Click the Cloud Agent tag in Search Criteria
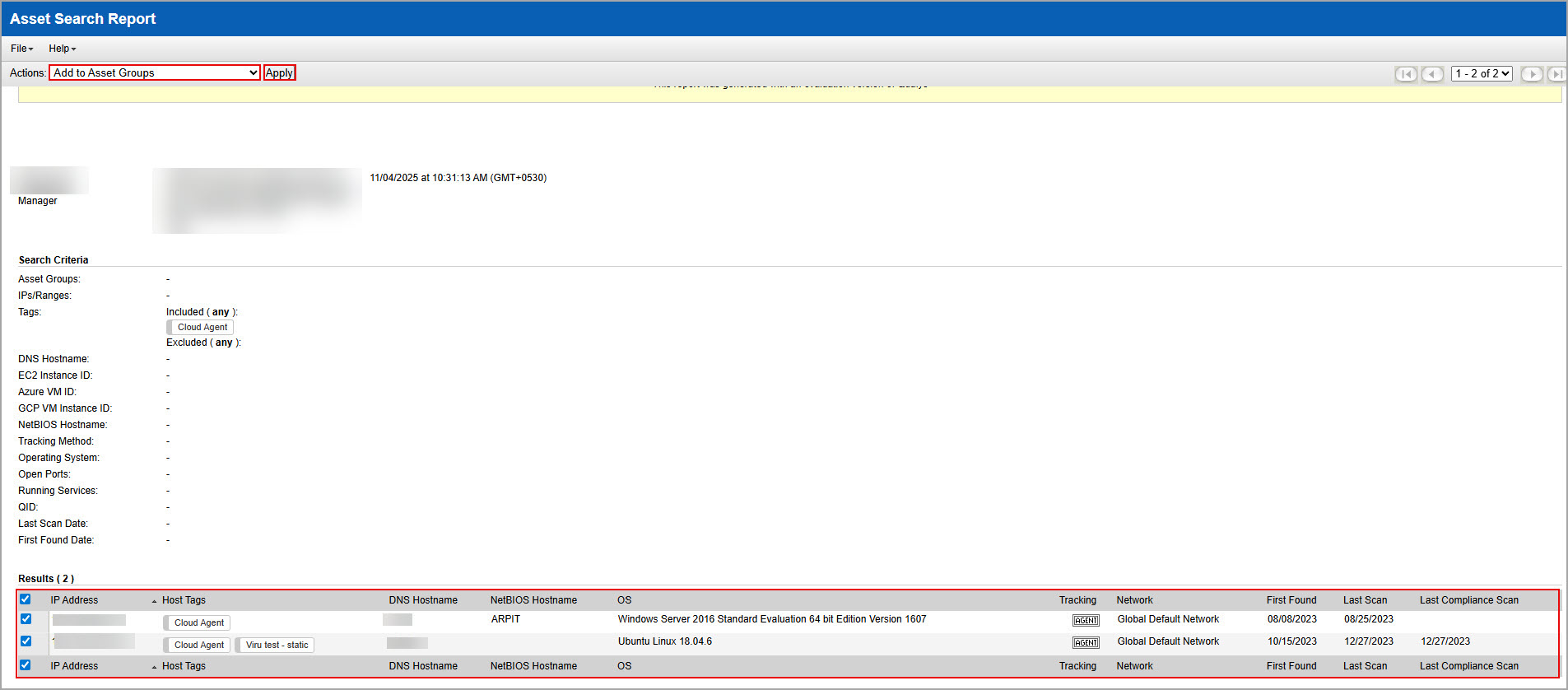This screenshot has height=690, width=1568. [x=202, y=328]
